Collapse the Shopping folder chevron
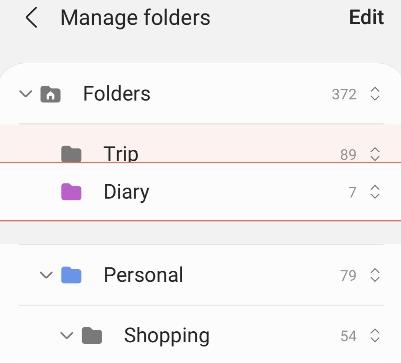Image resolution: width=401 pixels, height=363 pixels. coord(67,335)
